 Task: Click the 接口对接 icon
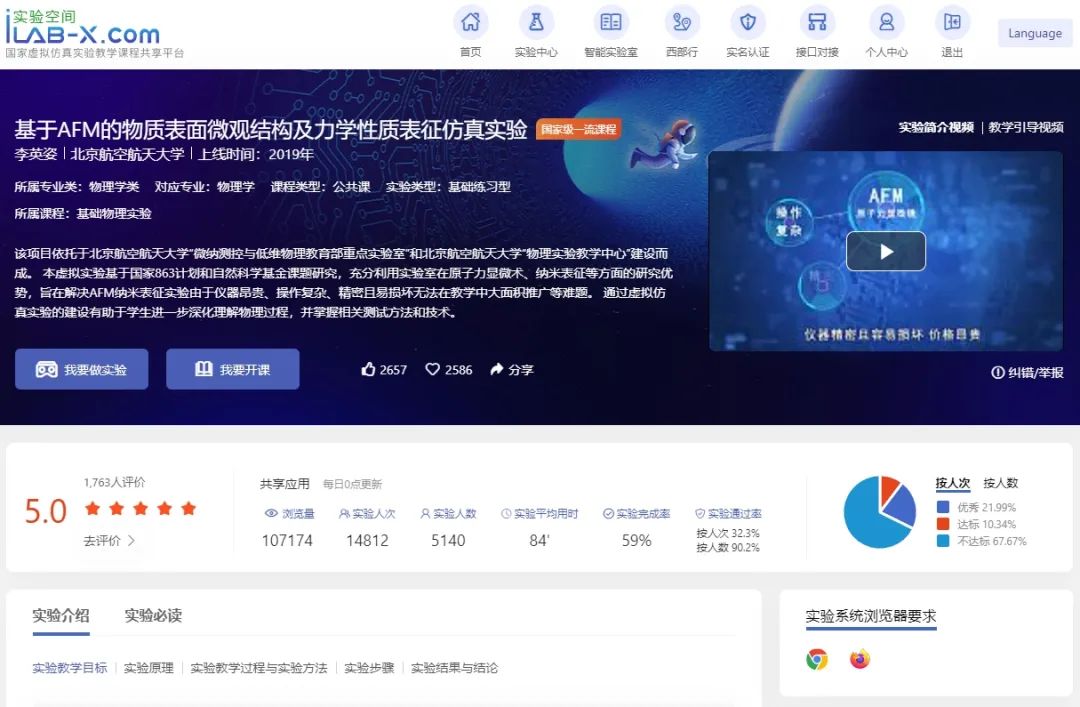tap(817, 22)
